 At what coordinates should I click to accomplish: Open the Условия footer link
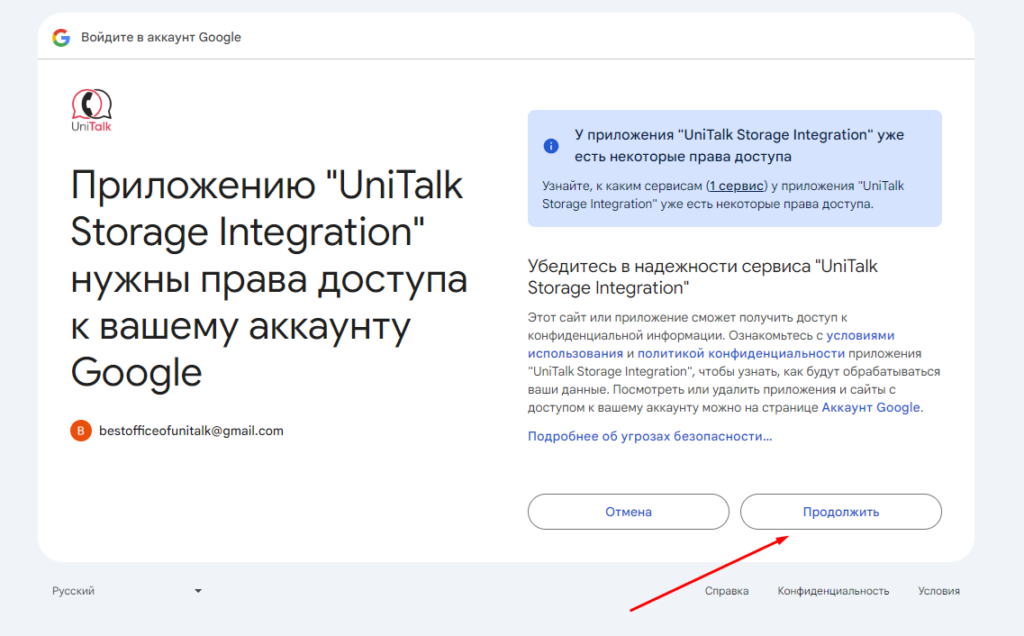[939, 591]
